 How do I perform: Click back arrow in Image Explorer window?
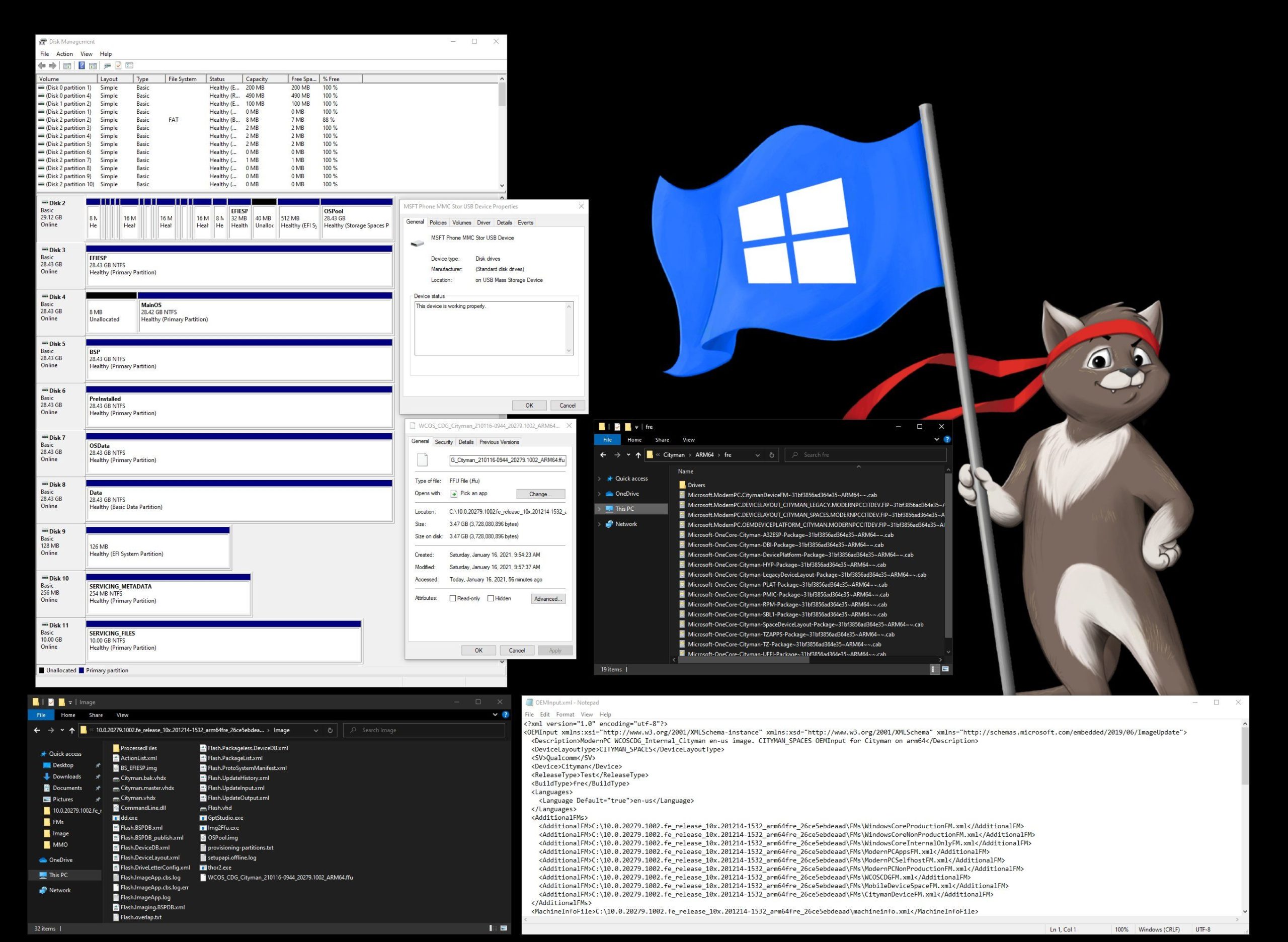point(37,730)
